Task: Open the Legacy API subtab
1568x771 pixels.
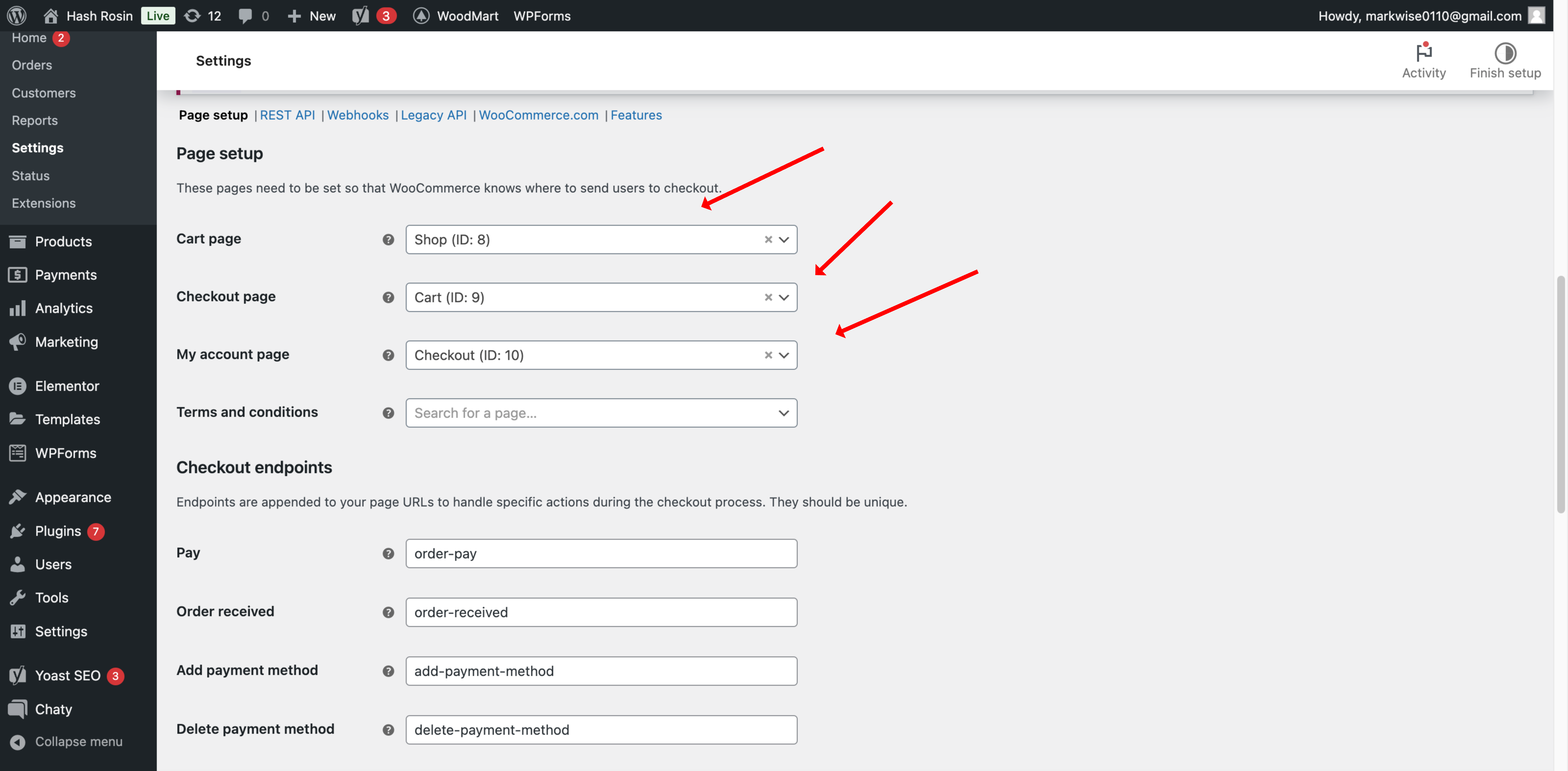Action: [x=433, y=115]
